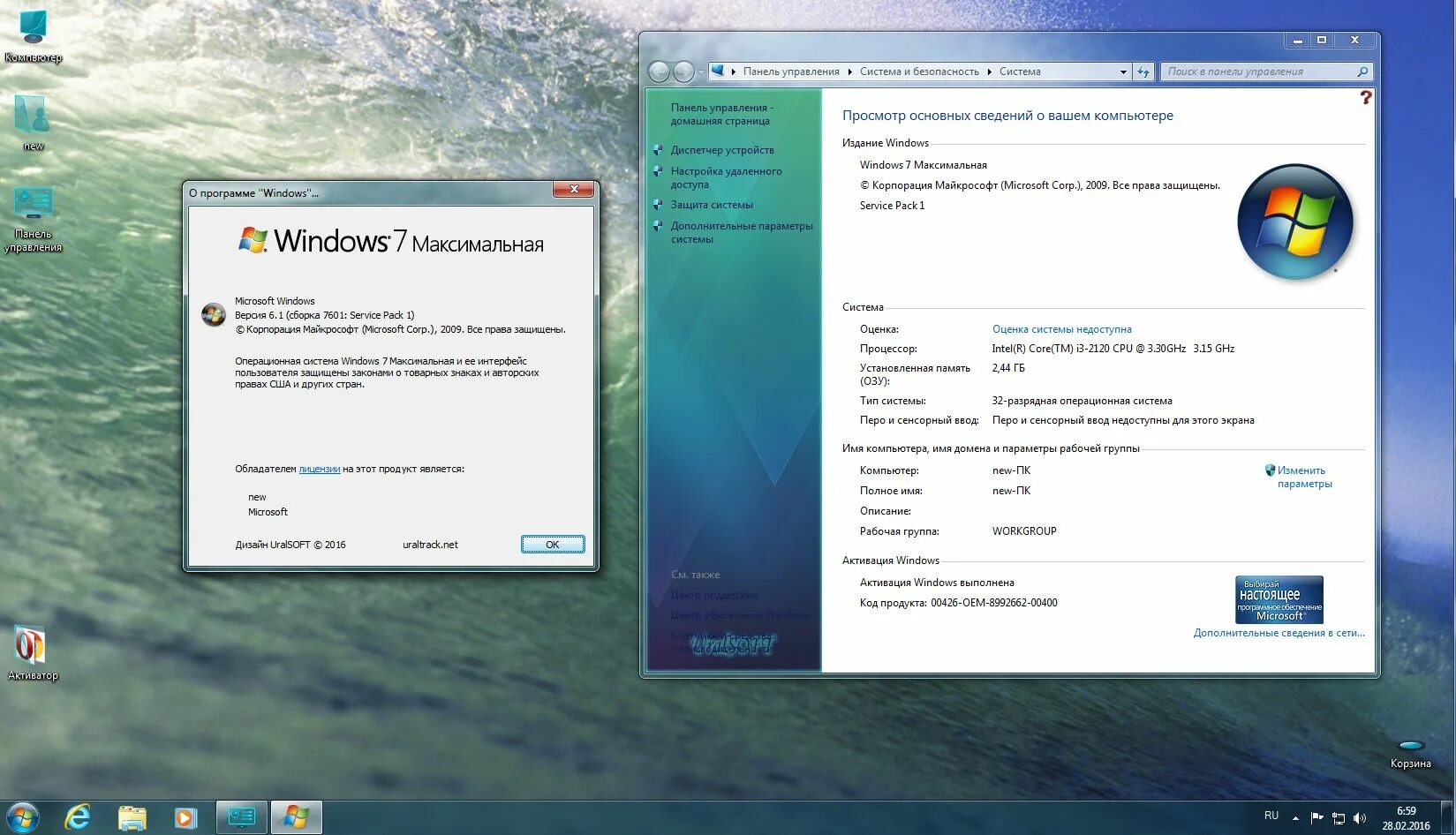Click uraltrack.net text in About dialog

(430, 545)
